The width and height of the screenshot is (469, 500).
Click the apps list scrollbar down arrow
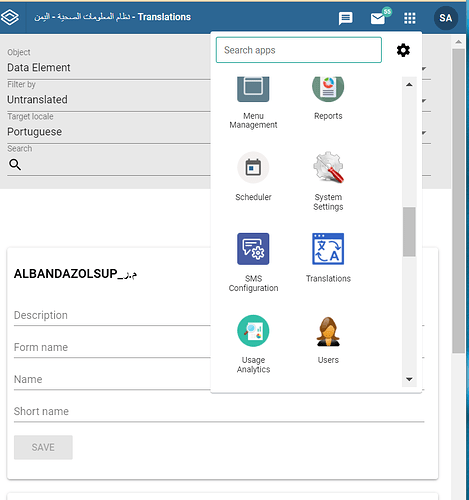tap(409, 379)
